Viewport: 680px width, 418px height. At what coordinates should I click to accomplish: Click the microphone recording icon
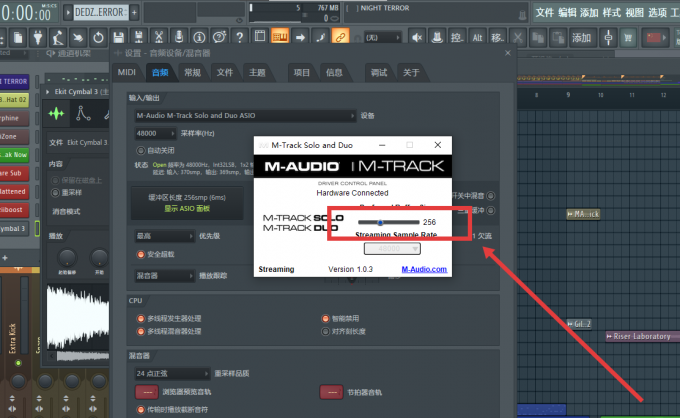click(x=179, y=37)
